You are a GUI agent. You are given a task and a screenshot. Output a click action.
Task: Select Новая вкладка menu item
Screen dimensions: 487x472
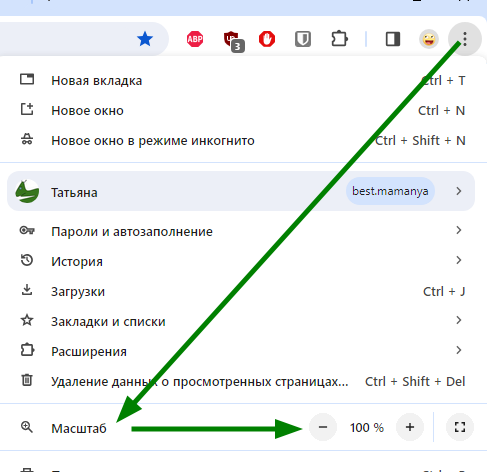tap(243, 80)
